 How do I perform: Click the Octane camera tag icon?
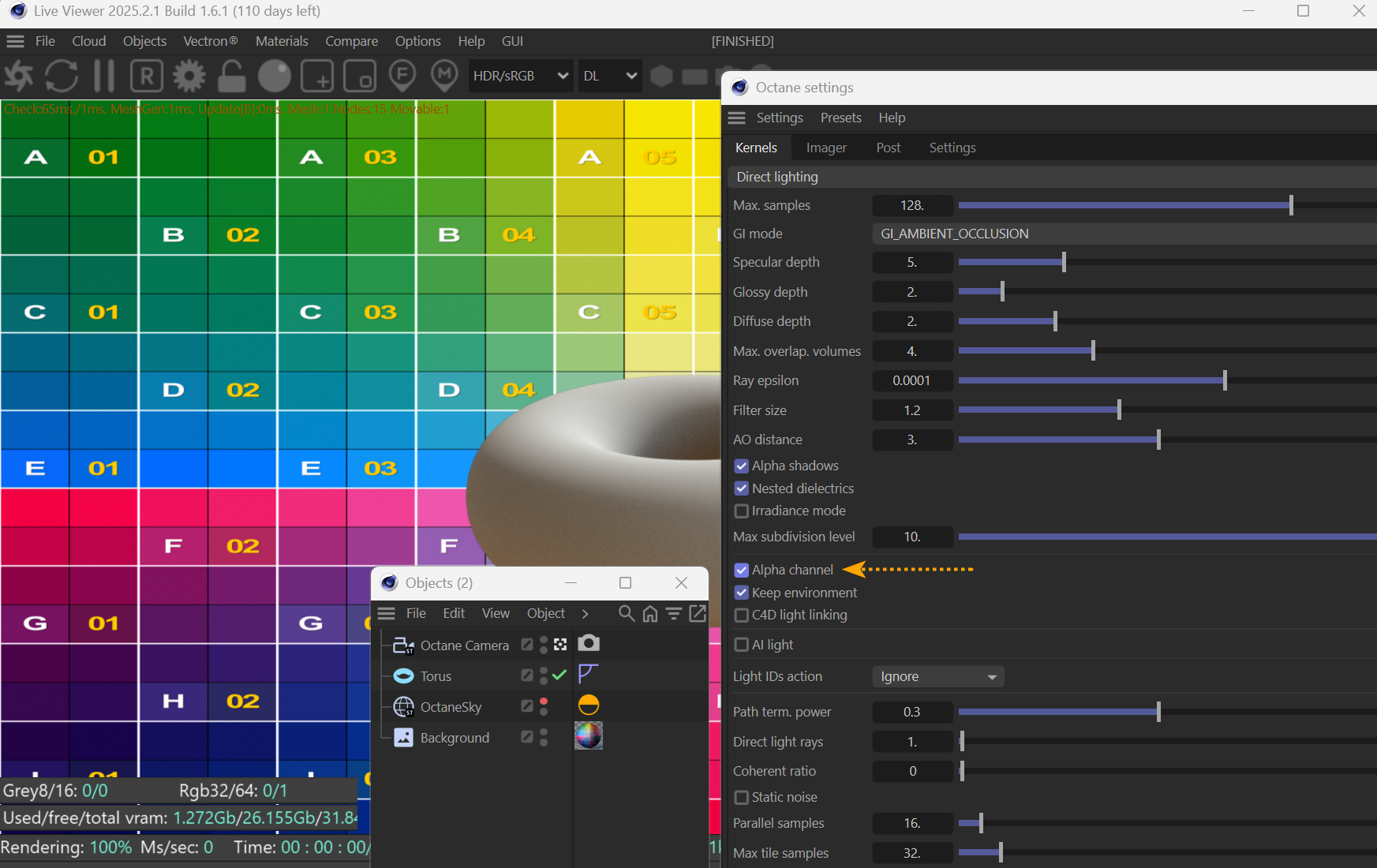589,643
